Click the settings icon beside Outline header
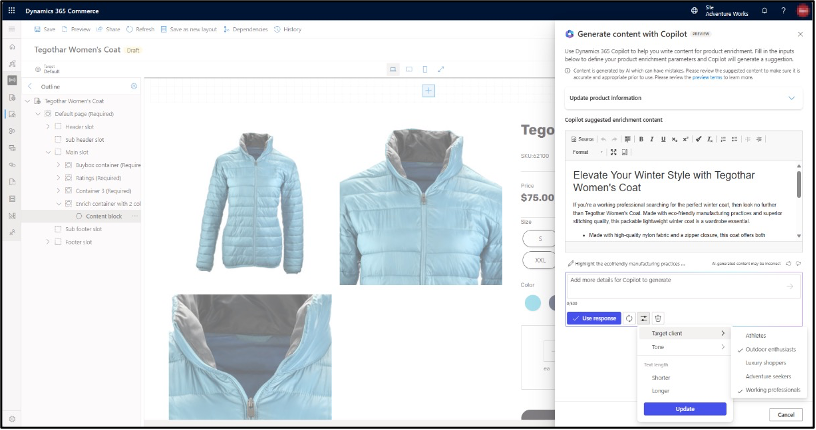 pyautogui.click(x=134, y=86)
